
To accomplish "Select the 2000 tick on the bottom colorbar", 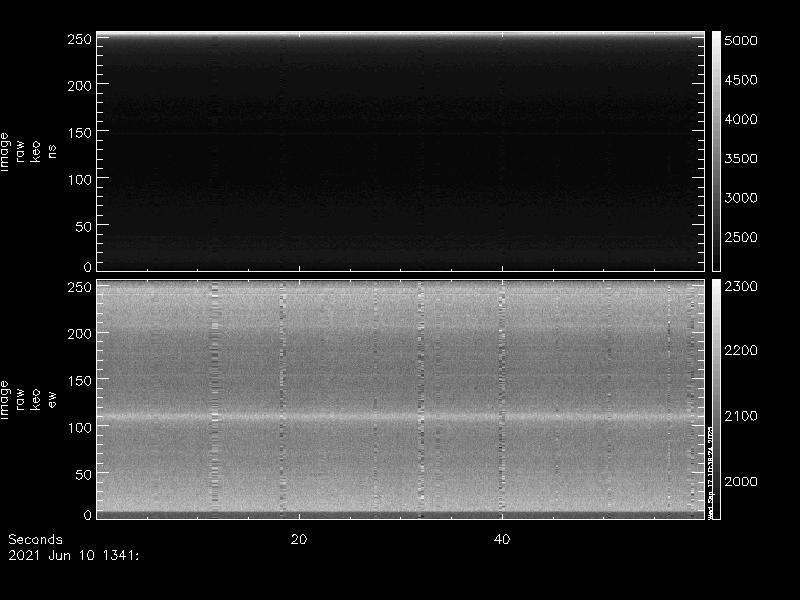I will pos(741,481).
